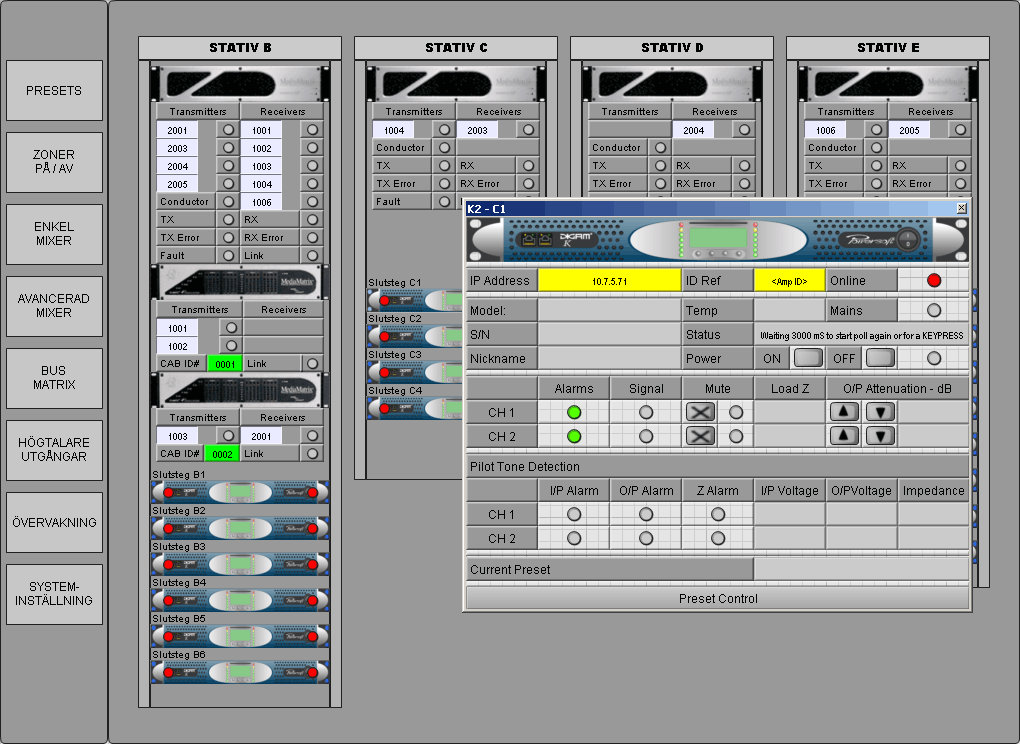Viewport: 1020px width, 744px height.
Task: Mute channel CH 2 with X button
Action: click(701, 436)
